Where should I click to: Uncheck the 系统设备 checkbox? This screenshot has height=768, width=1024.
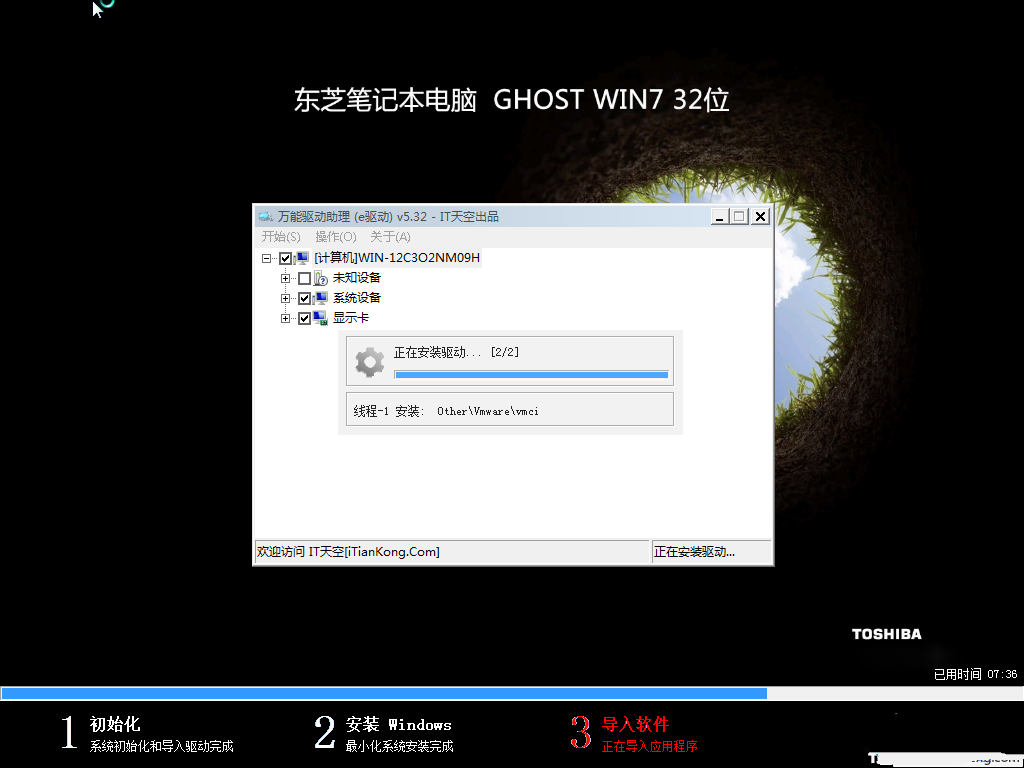(x=305, y=298)
